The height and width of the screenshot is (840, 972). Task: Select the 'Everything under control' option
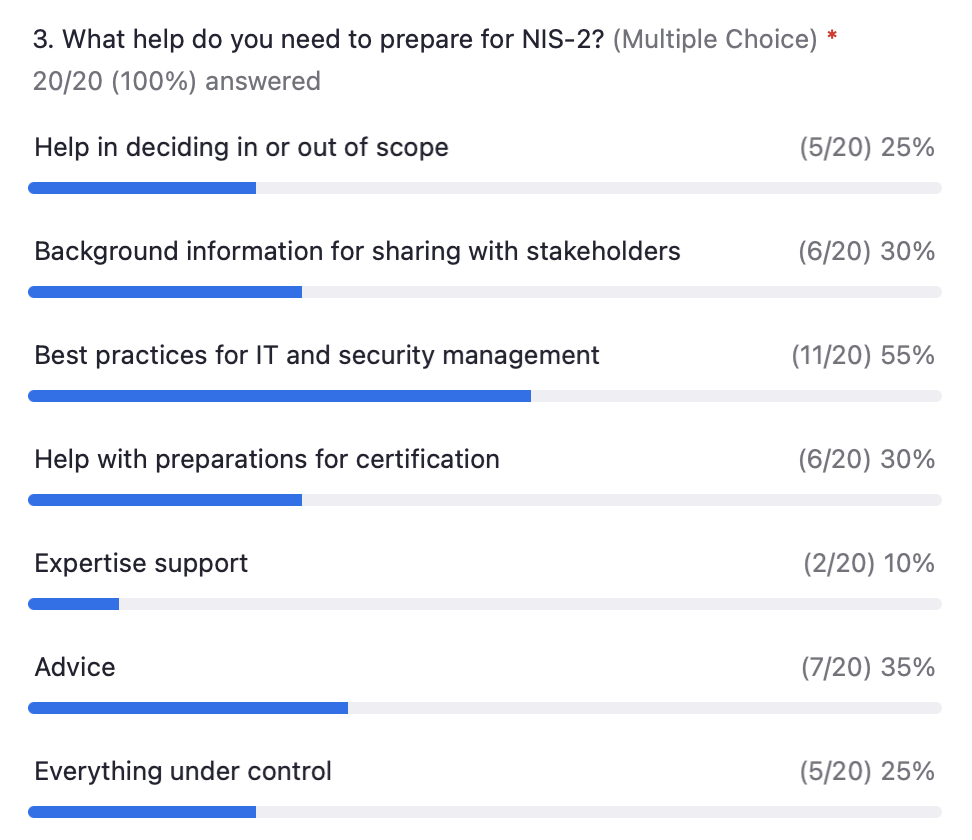pos(183,772)
